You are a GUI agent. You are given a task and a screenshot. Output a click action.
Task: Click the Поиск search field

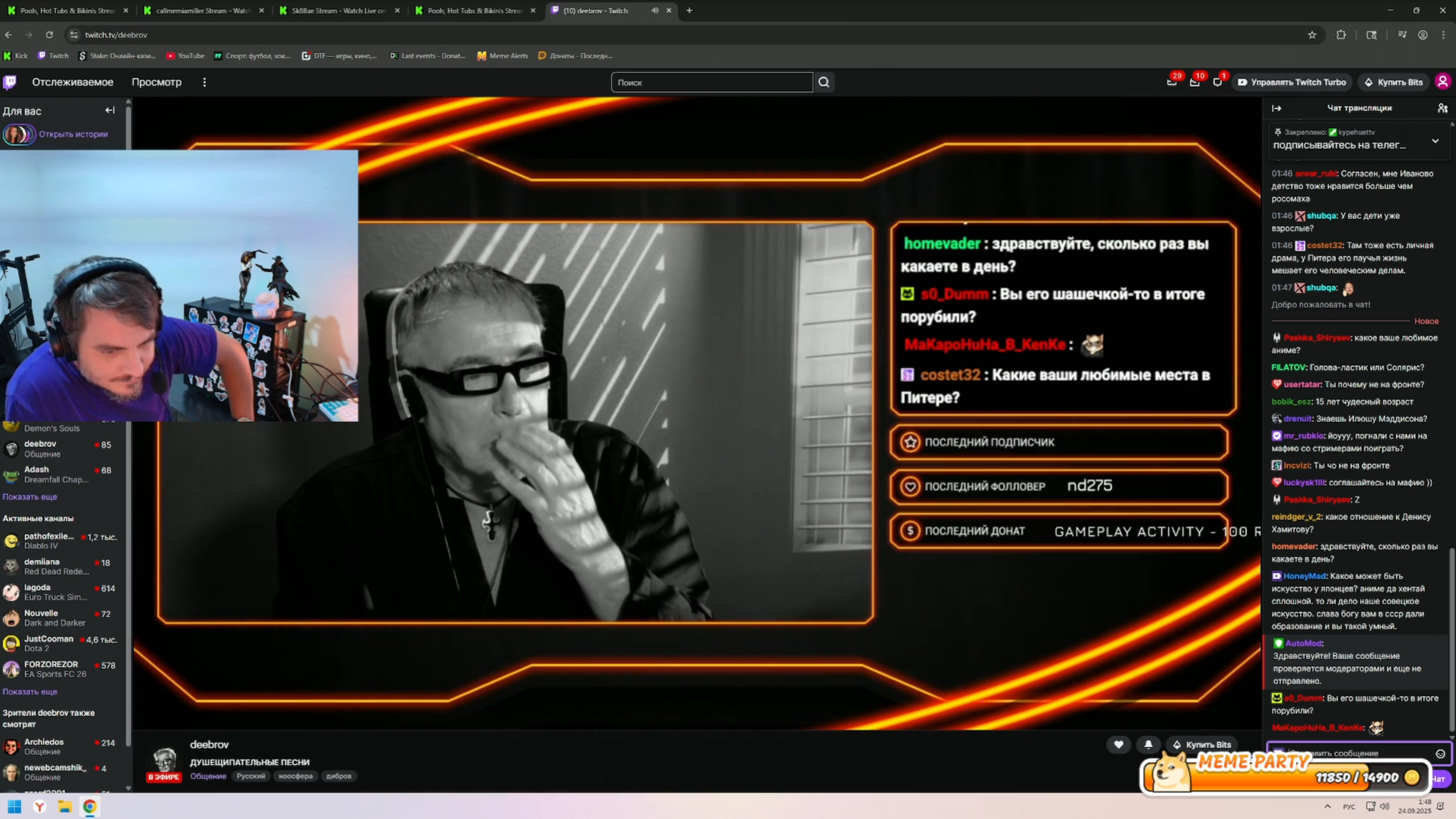(x=711, y=82)
